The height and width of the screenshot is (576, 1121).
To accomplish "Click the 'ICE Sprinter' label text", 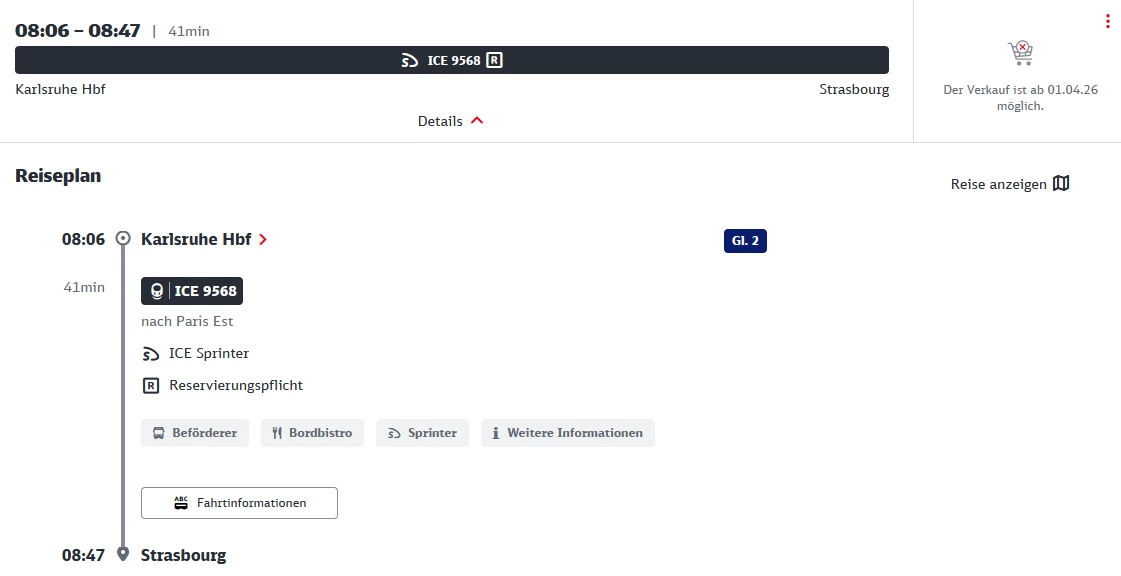I will 209,354.
